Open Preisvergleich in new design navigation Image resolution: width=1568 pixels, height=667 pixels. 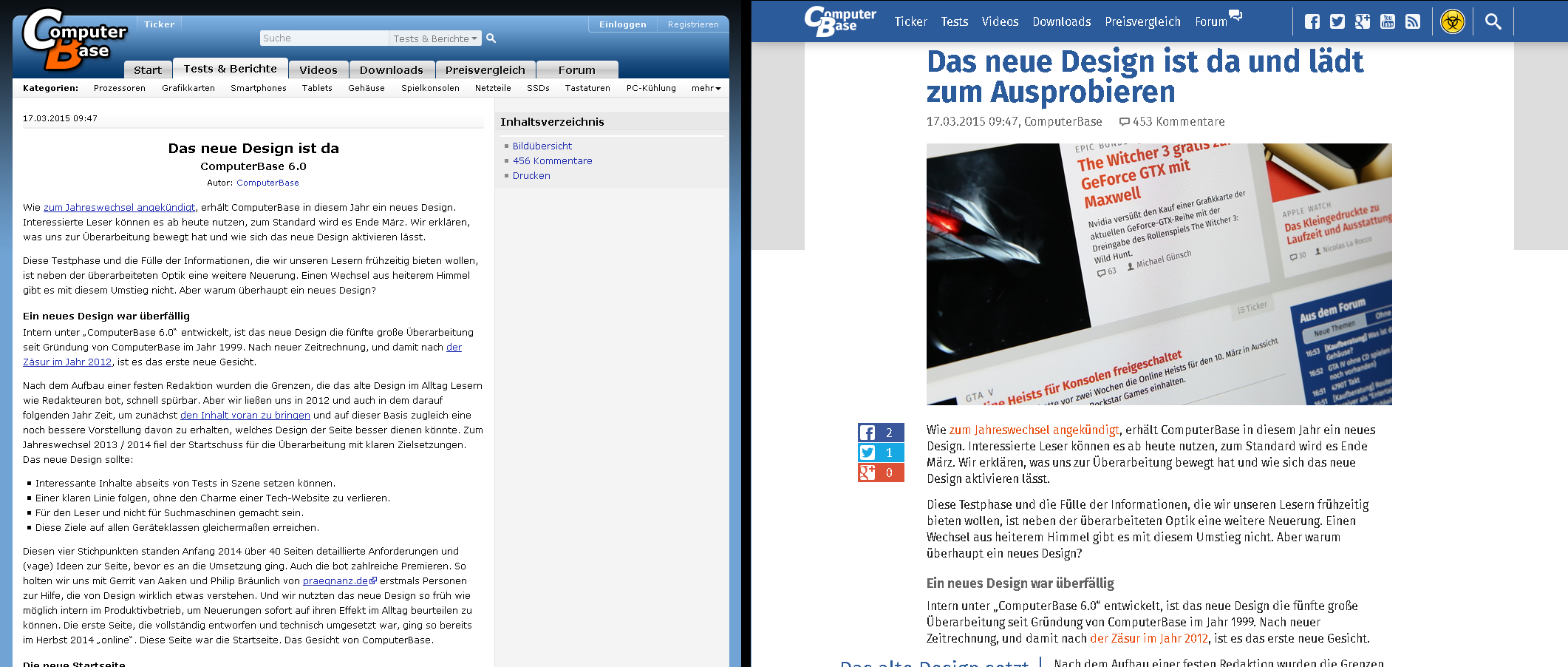(x=1142, y=22)
